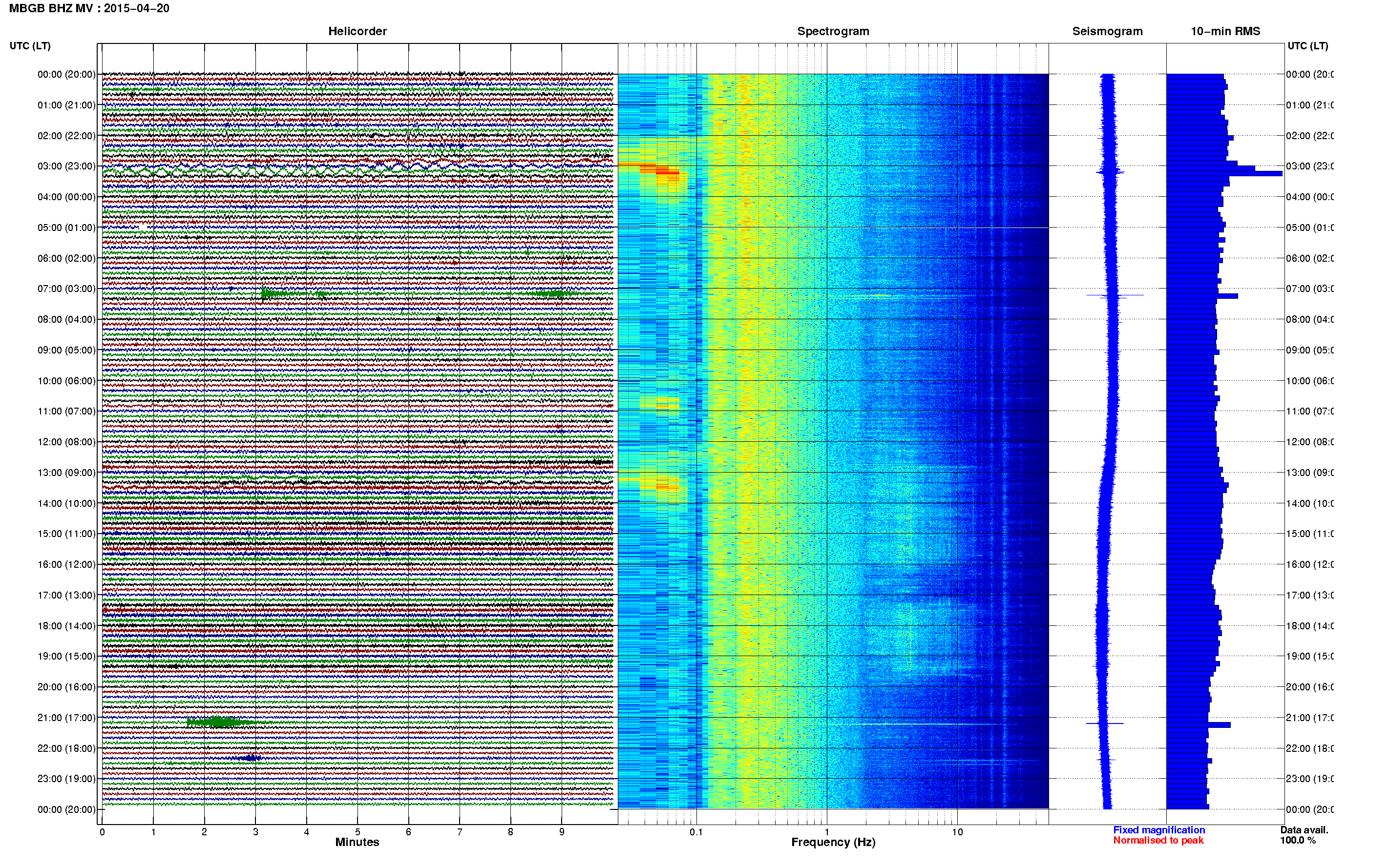Click the red 'Normalised to peak' legend text

(x=1158, y=841)
